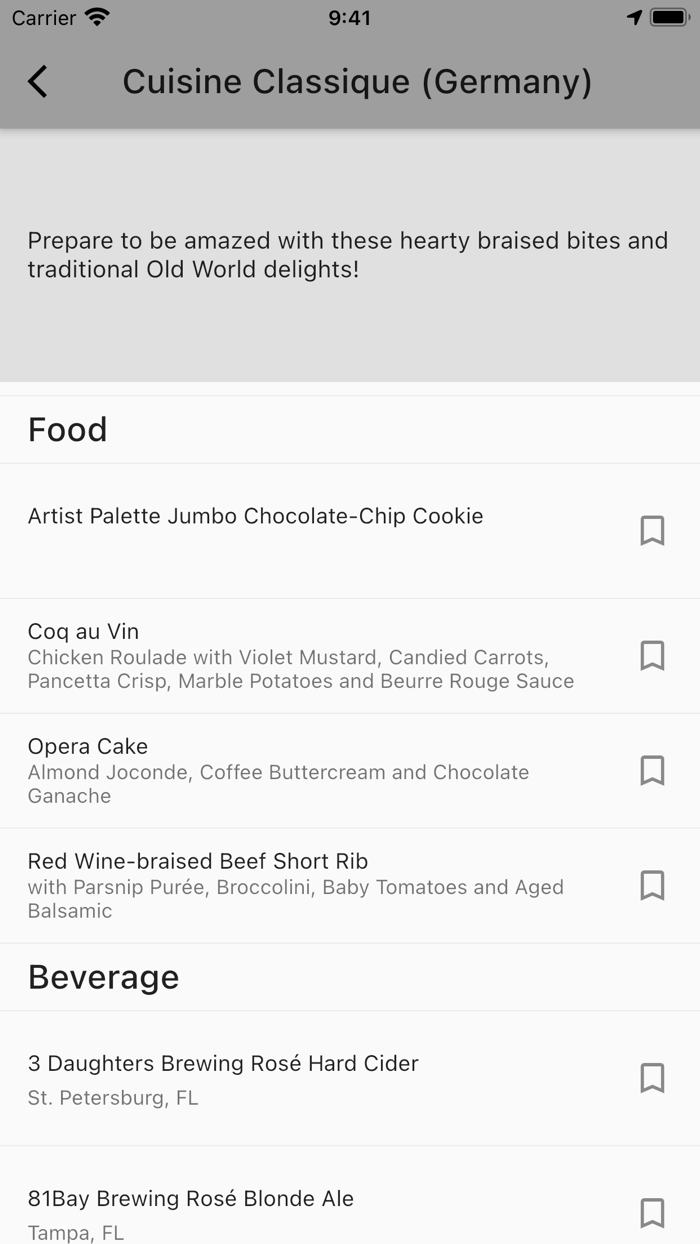Save Red Wine-braised Beef Short Rib bookmark

[652, 885]
